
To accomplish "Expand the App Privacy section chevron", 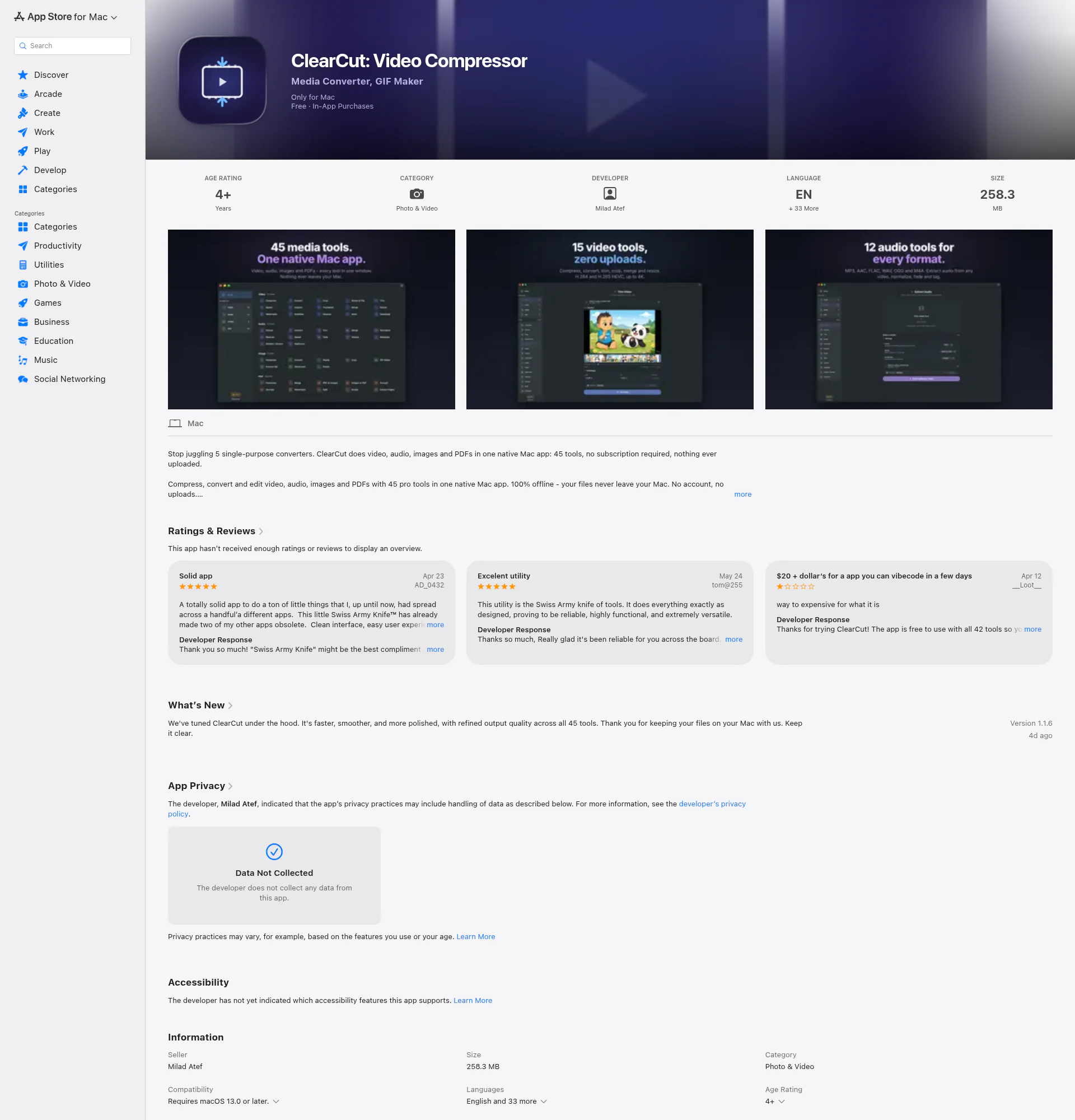I will pos(230,786).
